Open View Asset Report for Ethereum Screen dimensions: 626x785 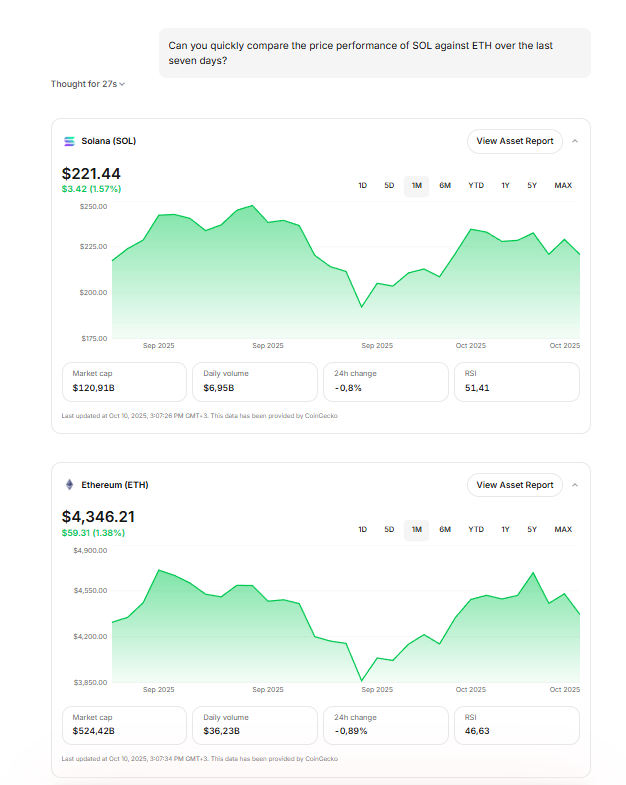coord(515,485)
